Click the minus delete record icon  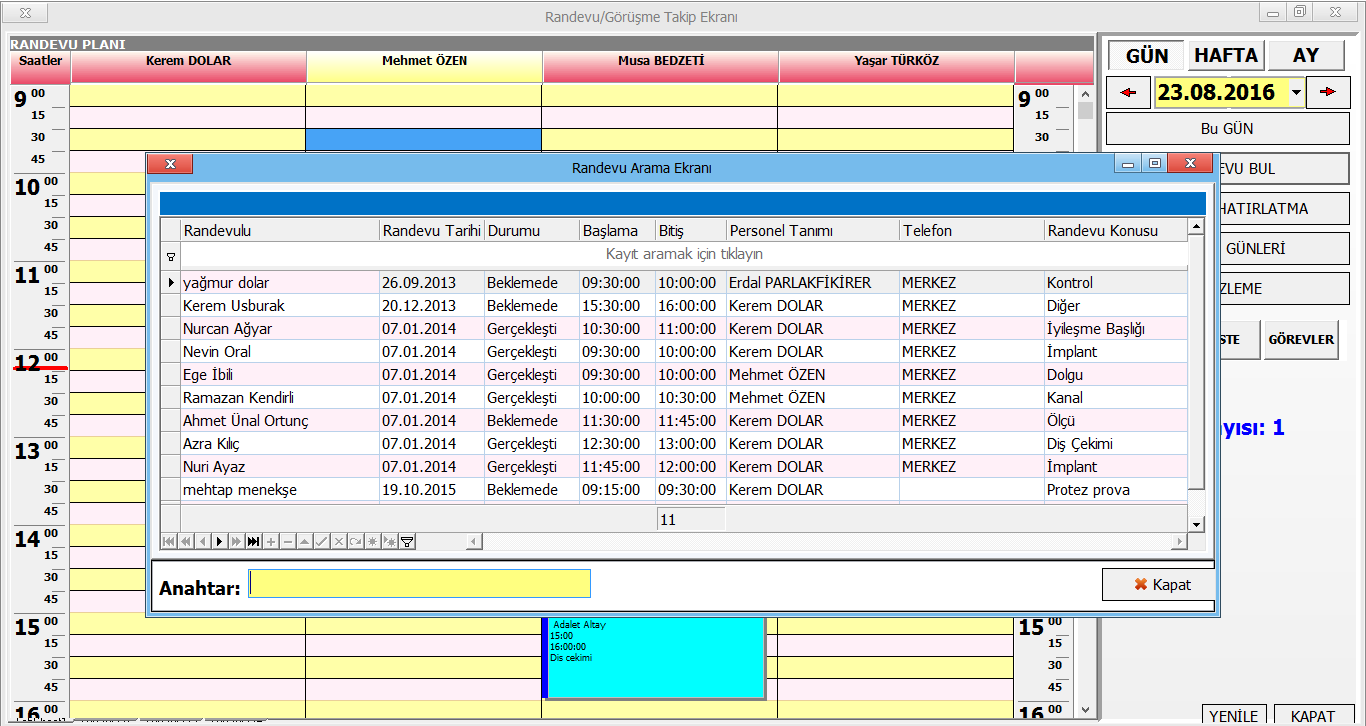point(288,541)
